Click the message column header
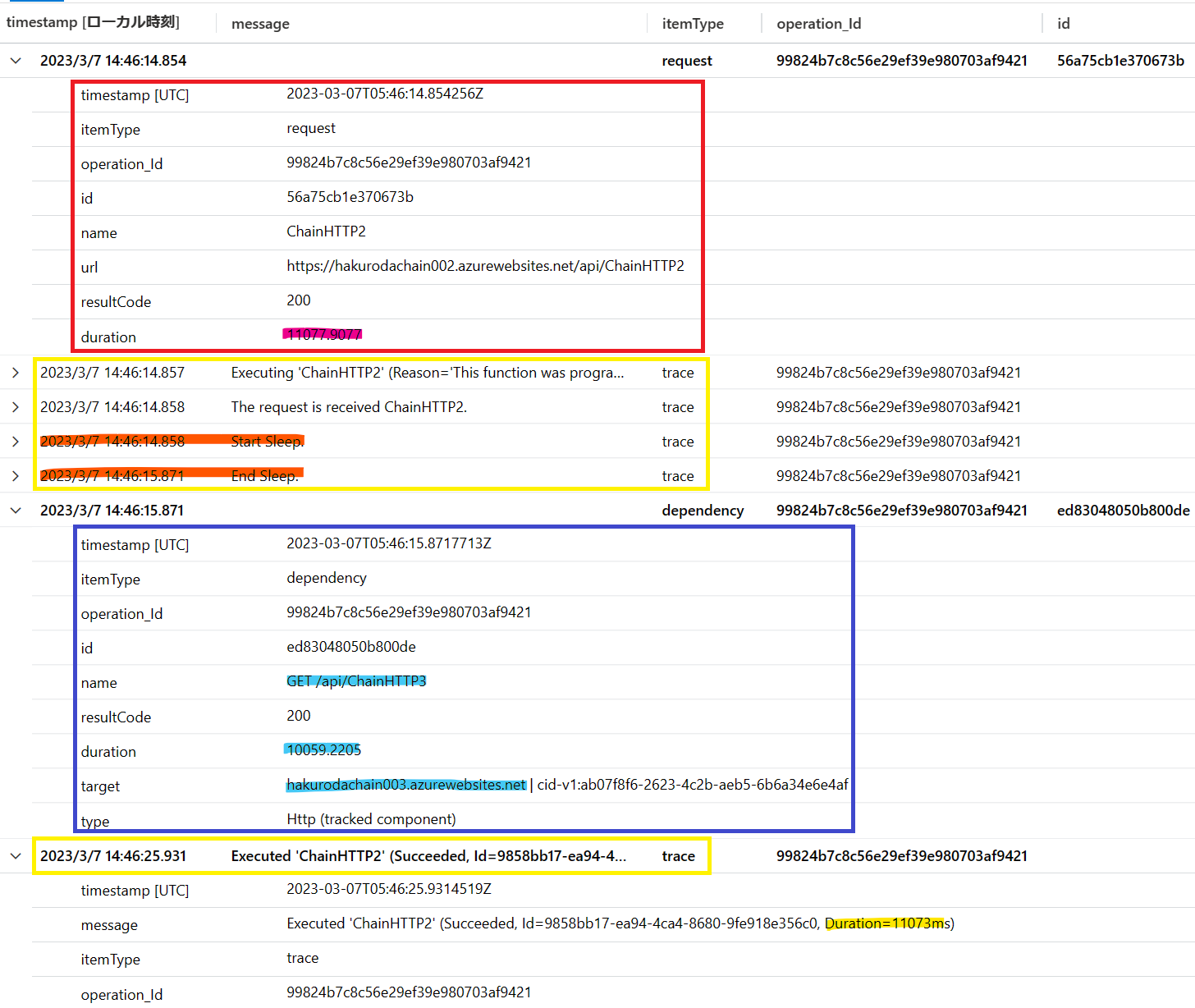Image resolution: width=1195 pixels, height=1008 pixels. pos(260,24)
